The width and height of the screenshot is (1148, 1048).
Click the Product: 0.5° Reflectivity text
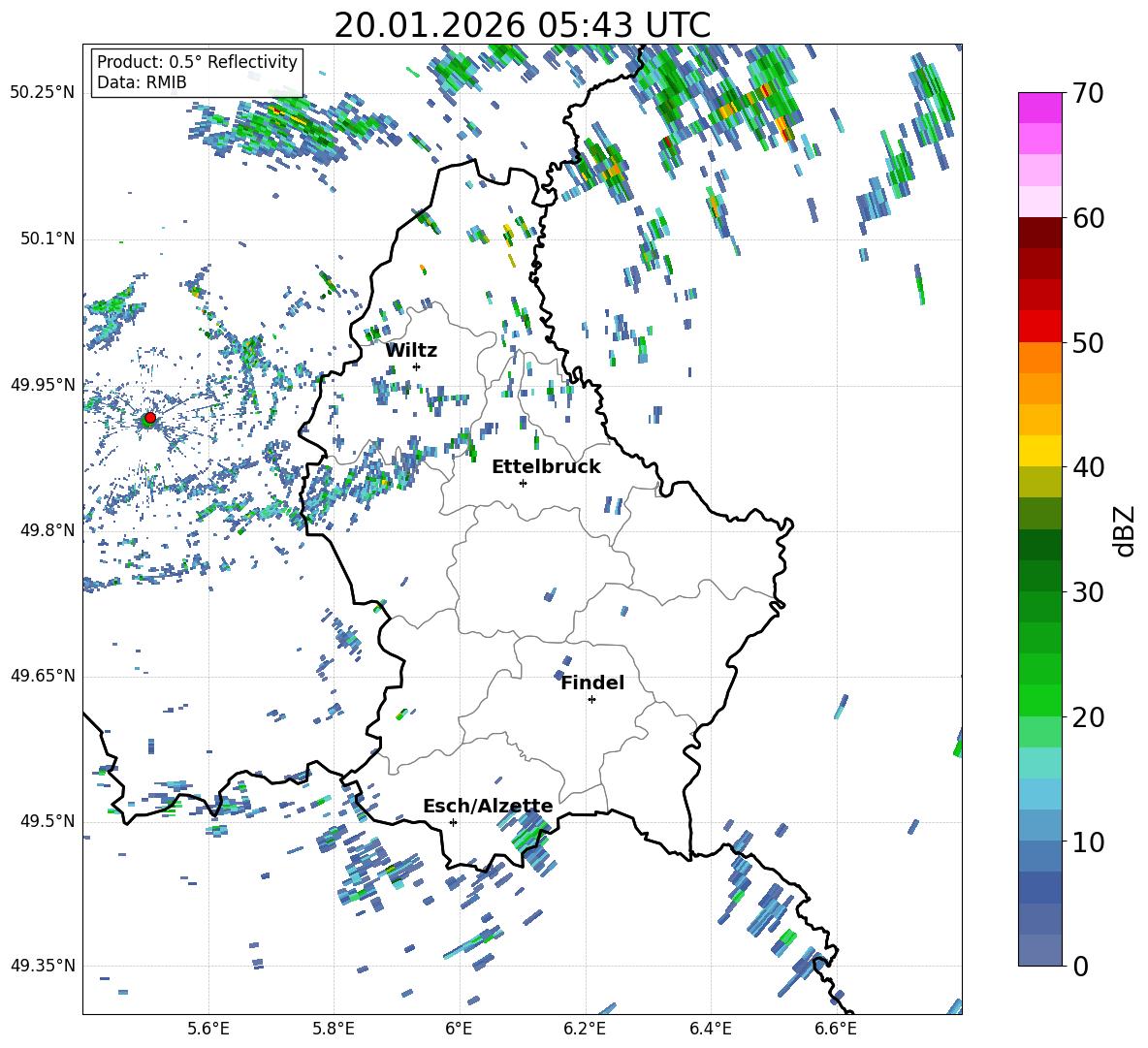[x=197, y=61]
